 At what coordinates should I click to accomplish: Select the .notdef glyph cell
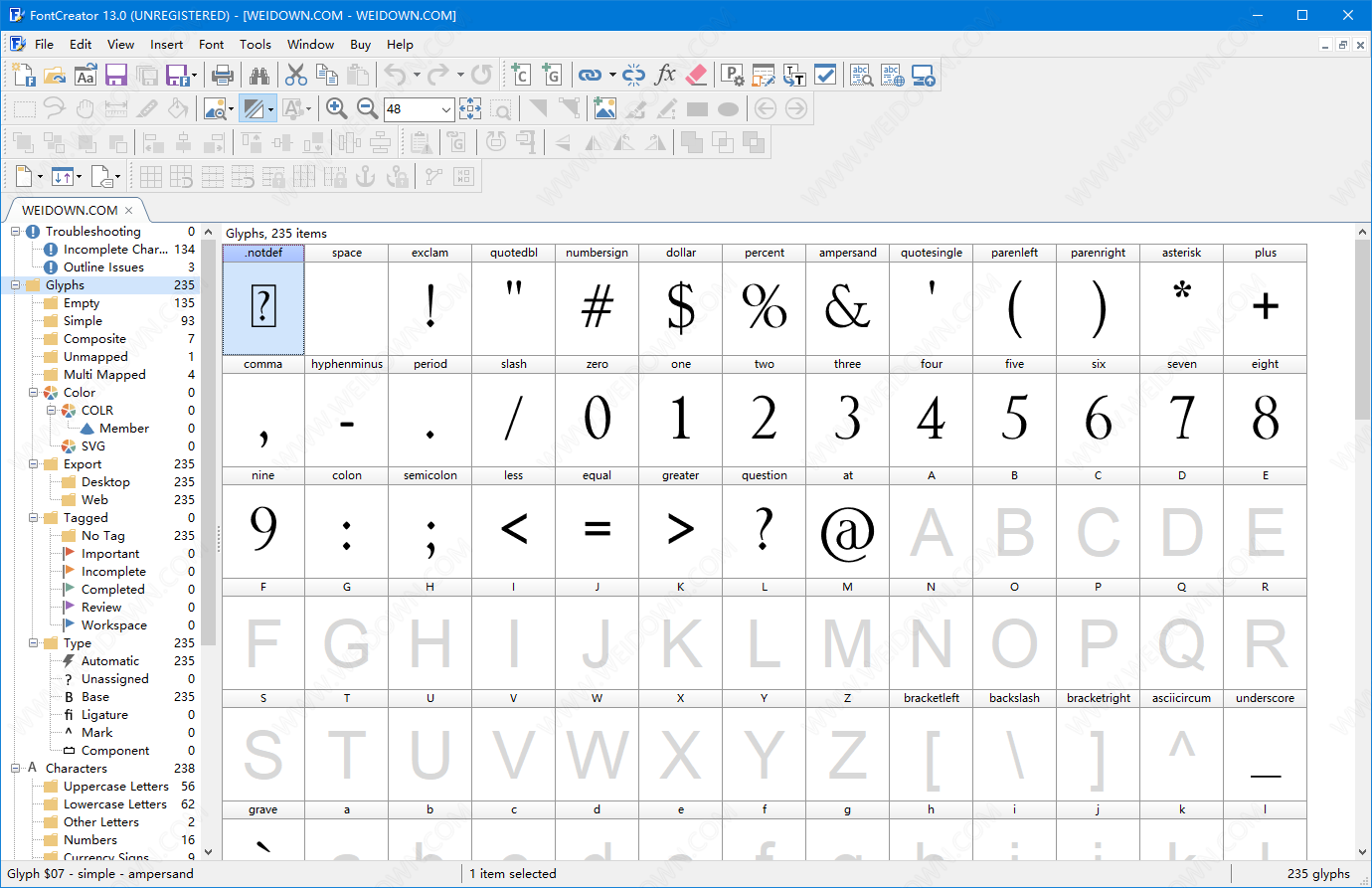263,299
